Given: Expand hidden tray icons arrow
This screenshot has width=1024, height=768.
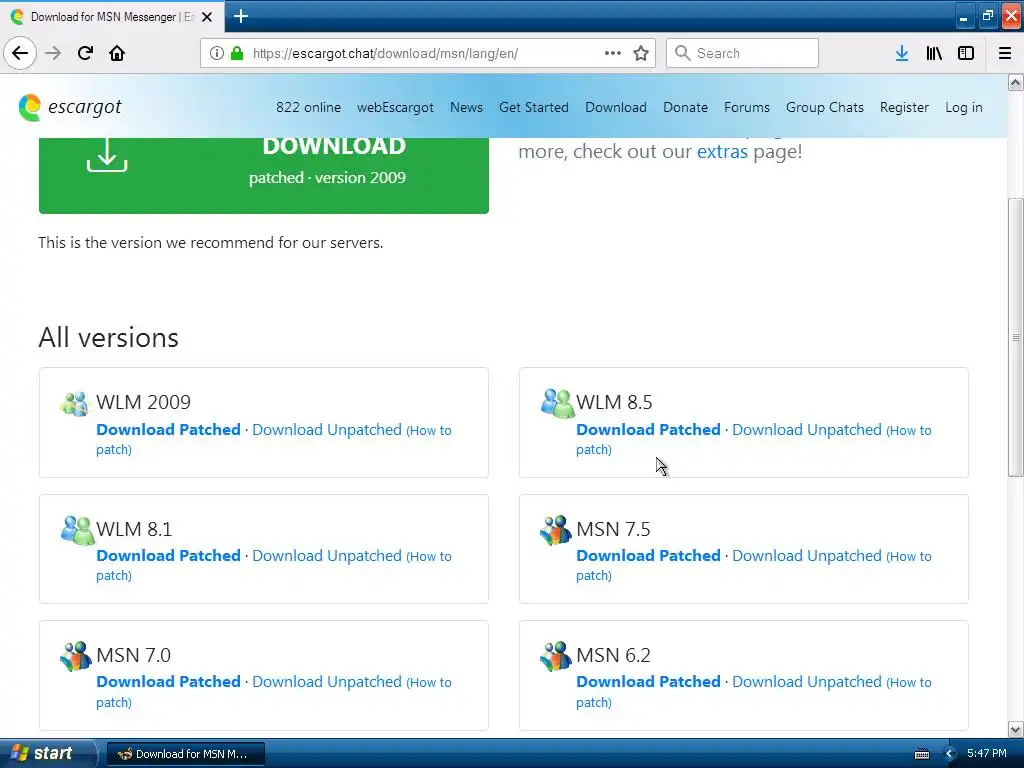Looking at the screenshot, I should tap(950, 754).
